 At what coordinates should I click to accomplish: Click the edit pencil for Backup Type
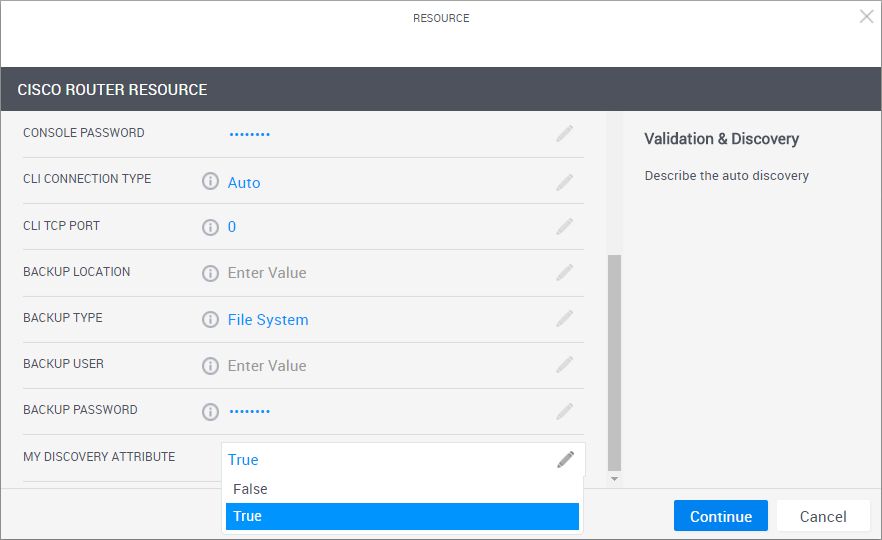pos(565,318)
